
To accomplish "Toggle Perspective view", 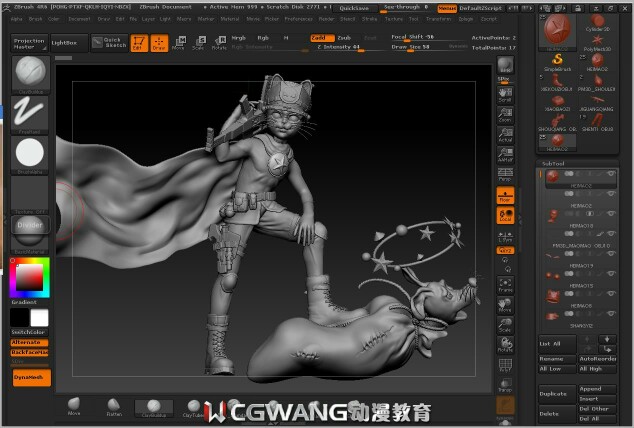I will [505, 175].
